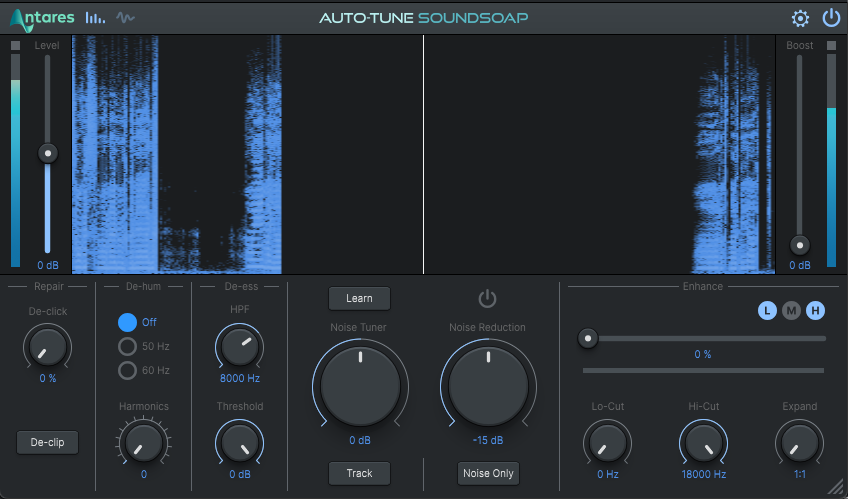The image size is (848, 499).
Task: Toggle the Enhance M band button
Action: tap(791, 310)
